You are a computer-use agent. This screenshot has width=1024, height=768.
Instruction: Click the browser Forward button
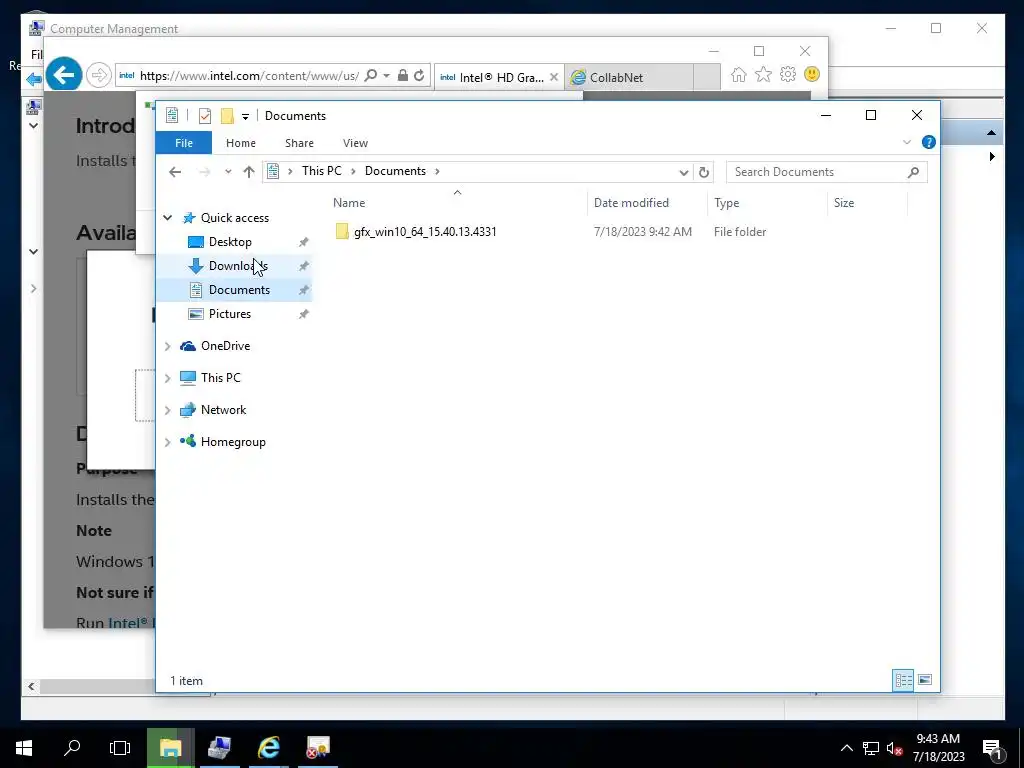98,76
